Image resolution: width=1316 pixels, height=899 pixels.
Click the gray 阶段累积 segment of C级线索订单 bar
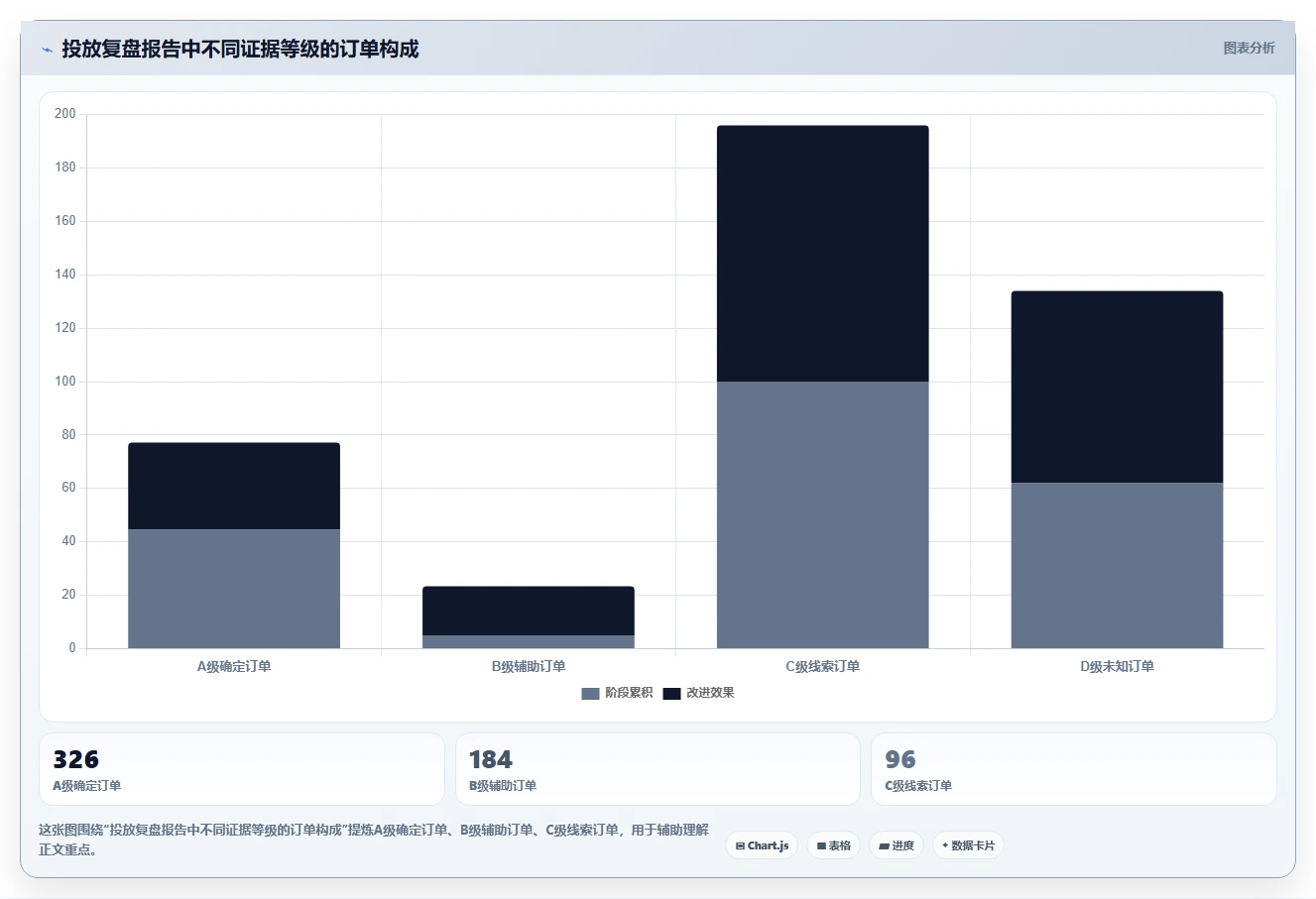[823, 514]
